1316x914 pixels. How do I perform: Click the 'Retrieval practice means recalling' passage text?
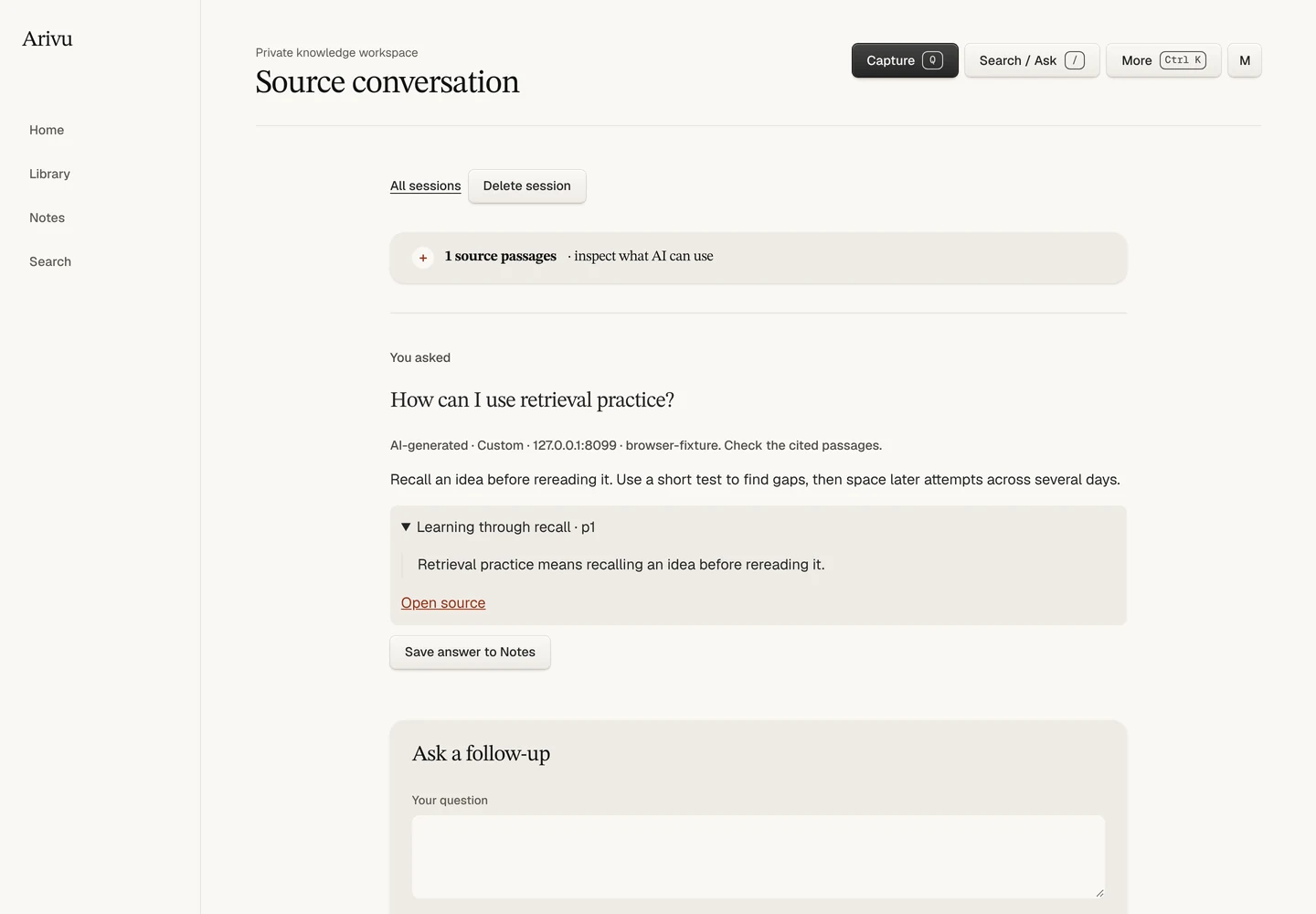621,565
